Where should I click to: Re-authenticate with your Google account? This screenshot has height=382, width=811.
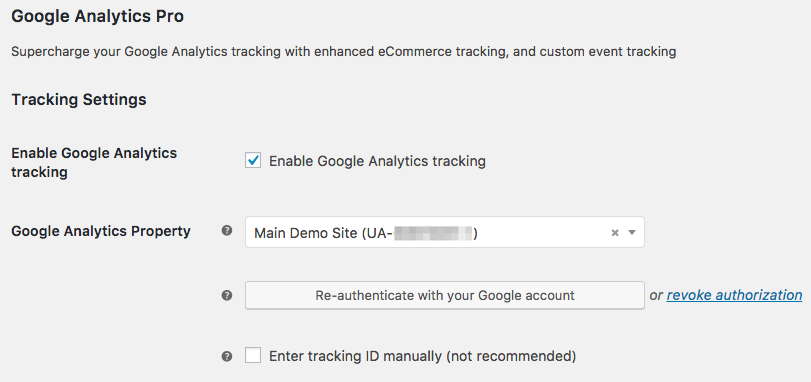pos(445,295)
